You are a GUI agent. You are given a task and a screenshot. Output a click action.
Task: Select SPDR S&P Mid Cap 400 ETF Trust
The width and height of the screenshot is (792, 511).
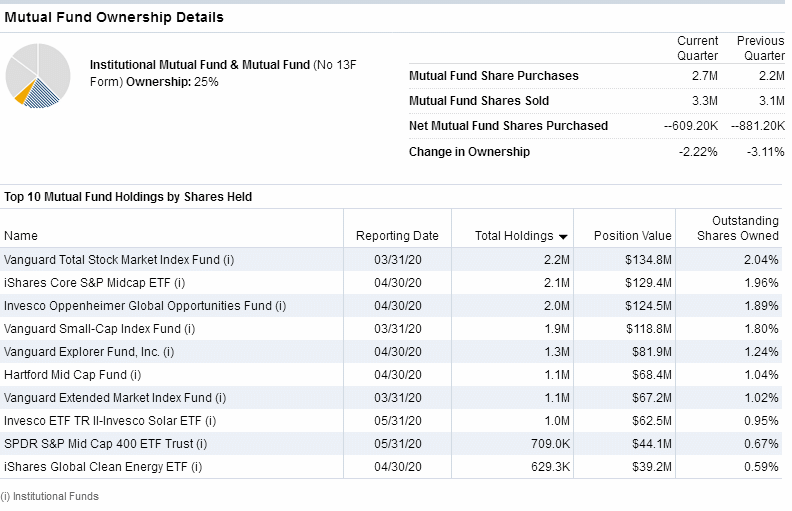tap(106, 444)
